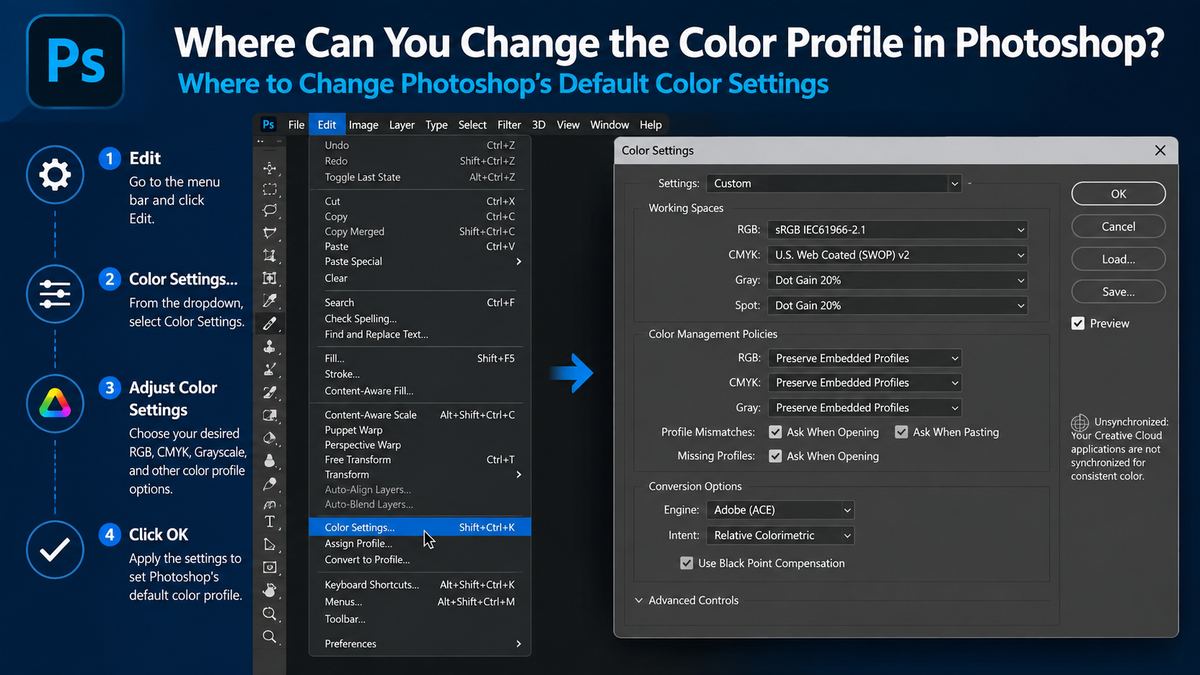The height and width of the screenshot is (675, 1200).
Task: Open the Filter menu
Action: tap(509, 125)
